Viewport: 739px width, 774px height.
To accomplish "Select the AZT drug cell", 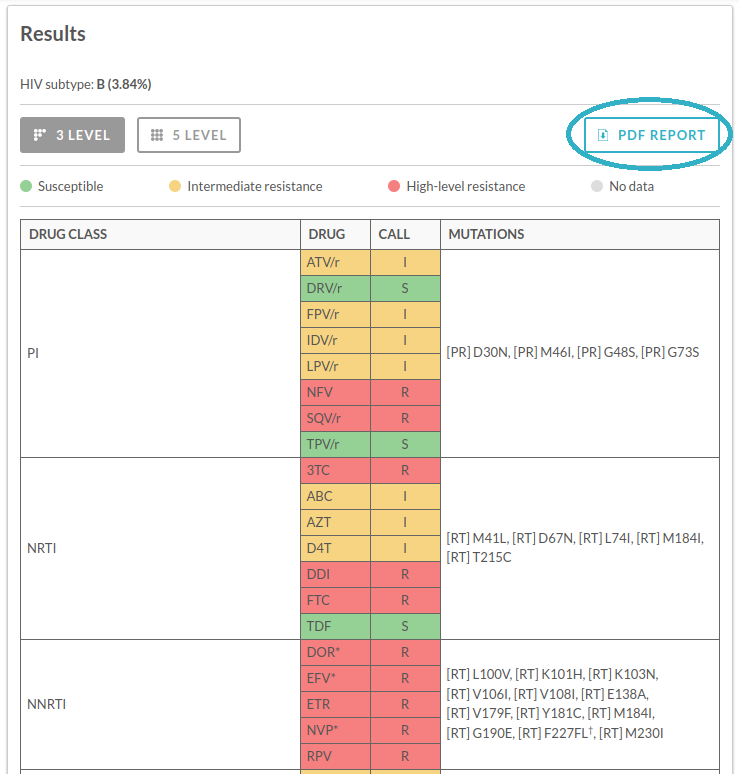I will (335, 522).
